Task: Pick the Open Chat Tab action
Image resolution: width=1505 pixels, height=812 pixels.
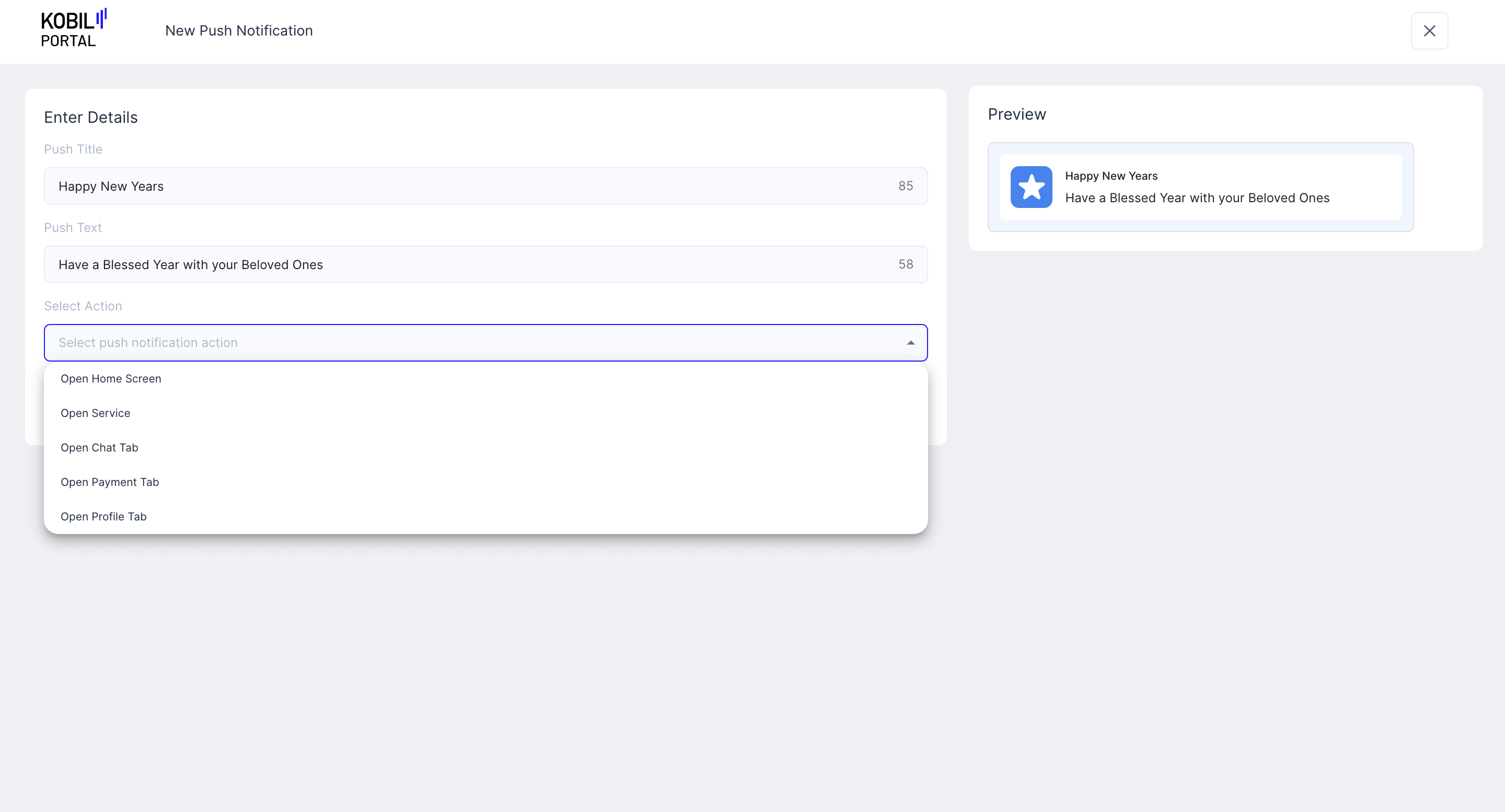Action: [x=99, y=447]
